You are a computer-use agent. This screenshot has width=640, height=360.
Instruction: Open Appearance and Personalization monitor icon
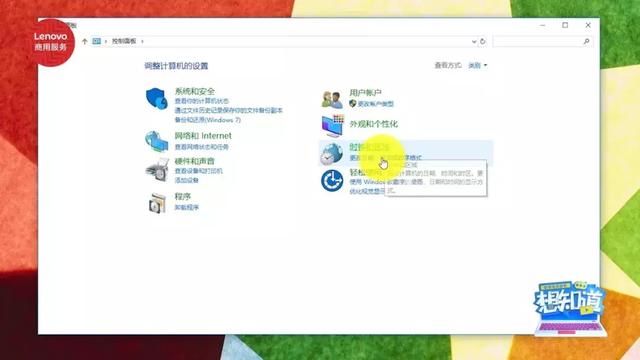coord(332,126)
